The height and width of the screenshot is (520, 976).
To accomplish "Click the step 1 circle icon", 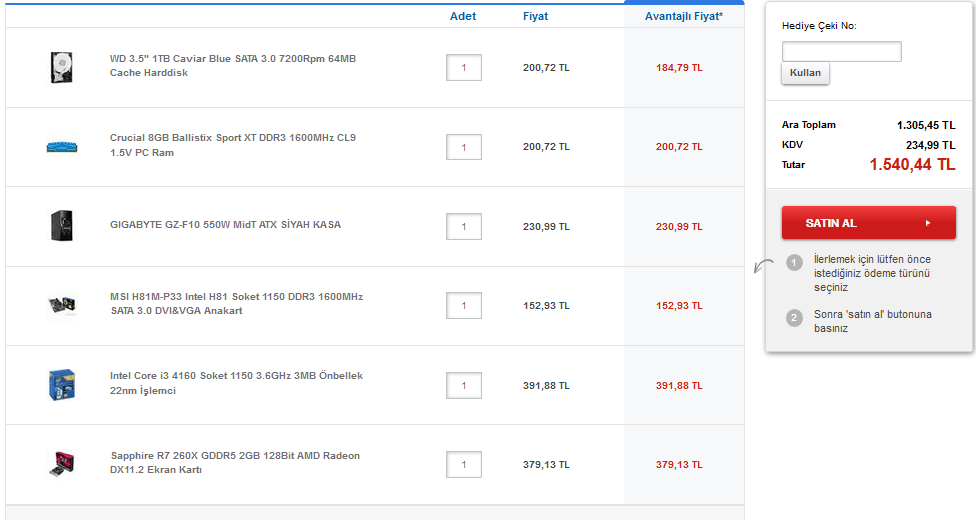I will pyautogui.click(x=795, y=263).
